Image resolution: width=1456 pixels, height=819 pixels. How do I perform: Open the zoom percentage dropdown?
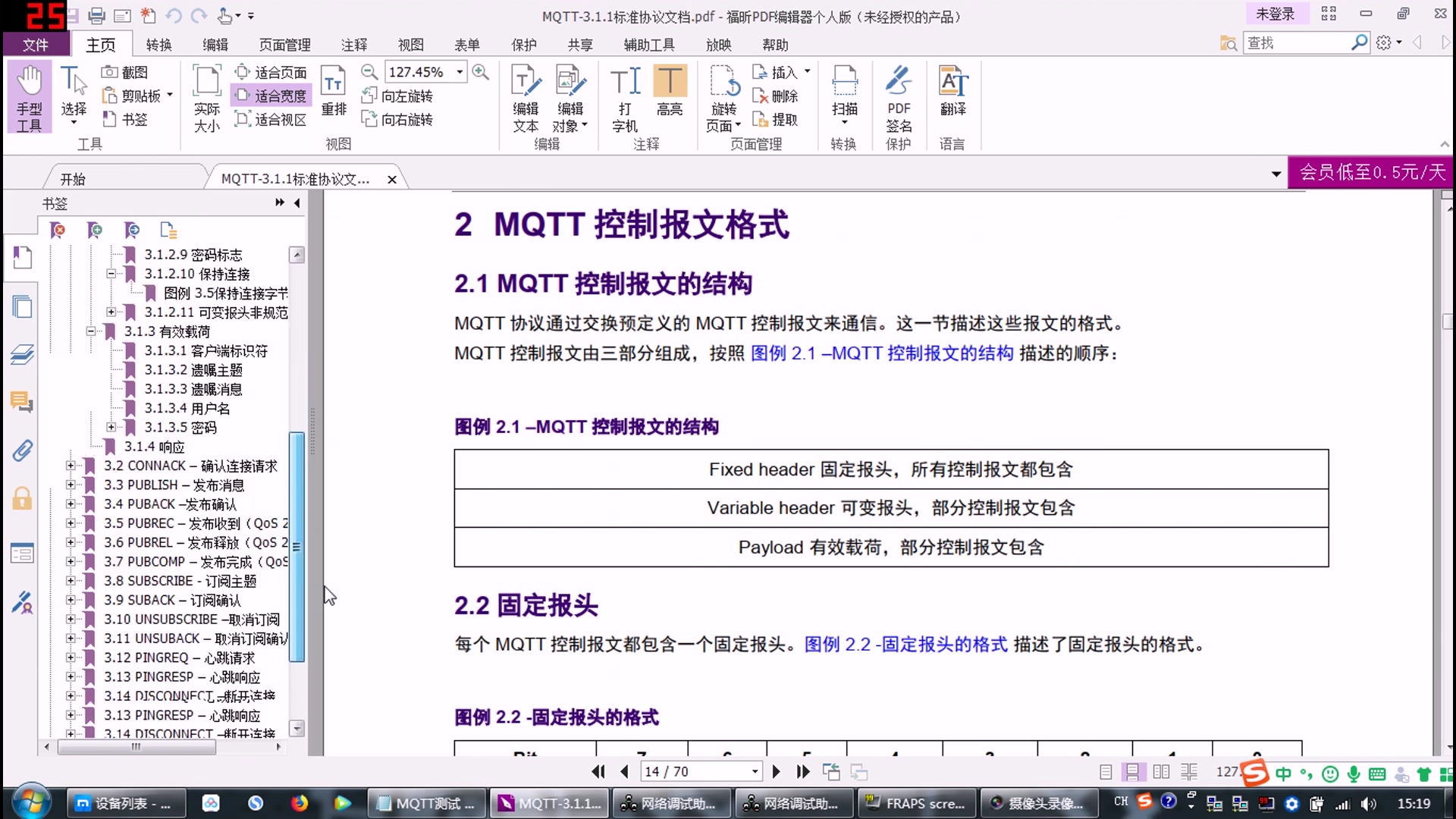[x=458, y=72]
